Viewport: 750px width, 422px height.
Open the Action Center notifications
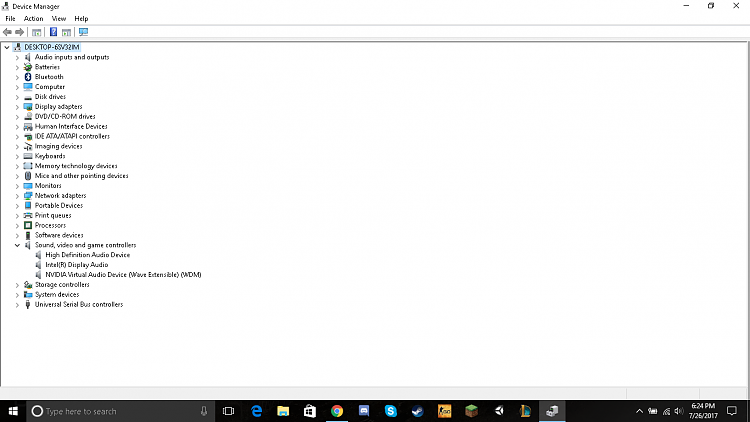732,411
